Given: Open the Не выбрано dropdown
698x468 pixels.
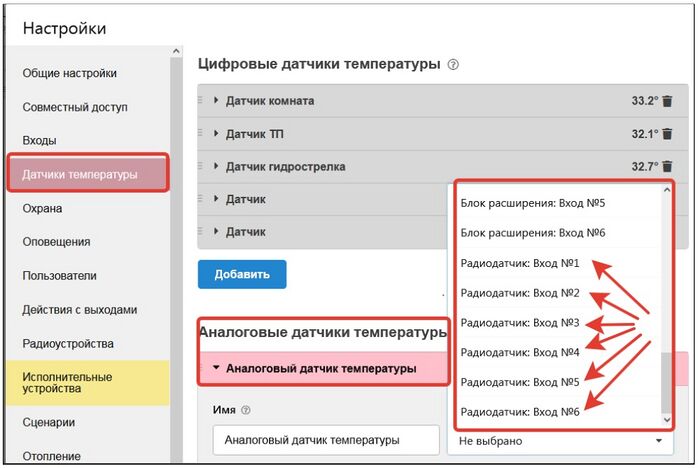Looking at the screenshot, I should (560, 441).
